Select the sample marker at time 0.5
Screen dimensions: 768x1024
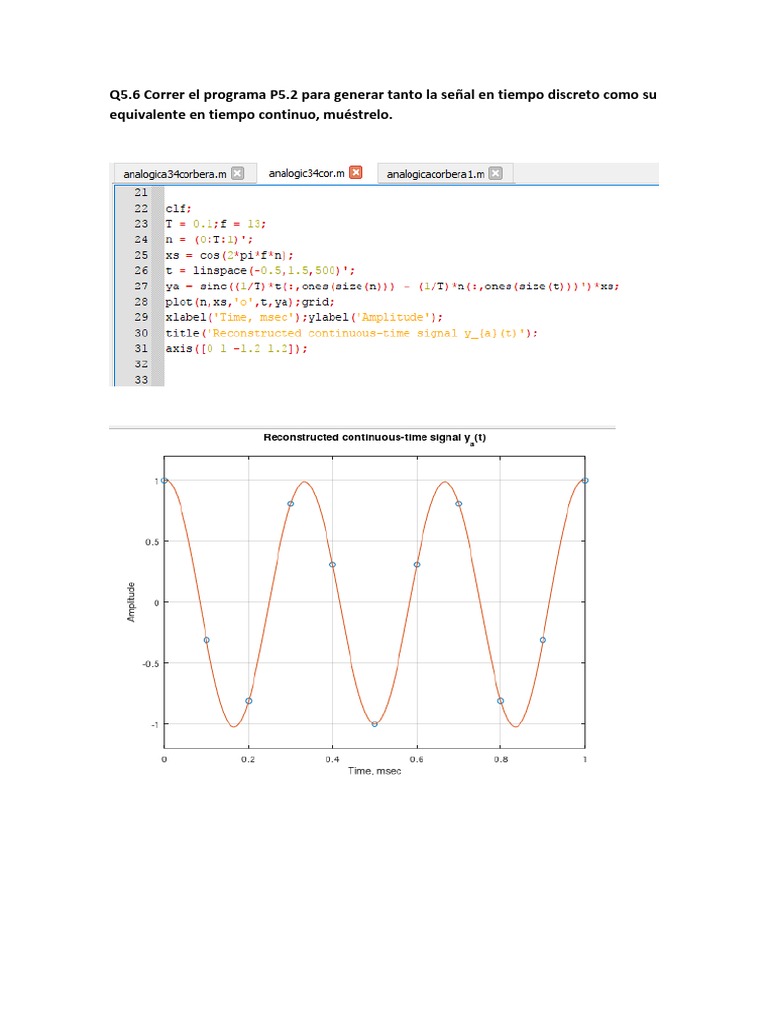375,724
